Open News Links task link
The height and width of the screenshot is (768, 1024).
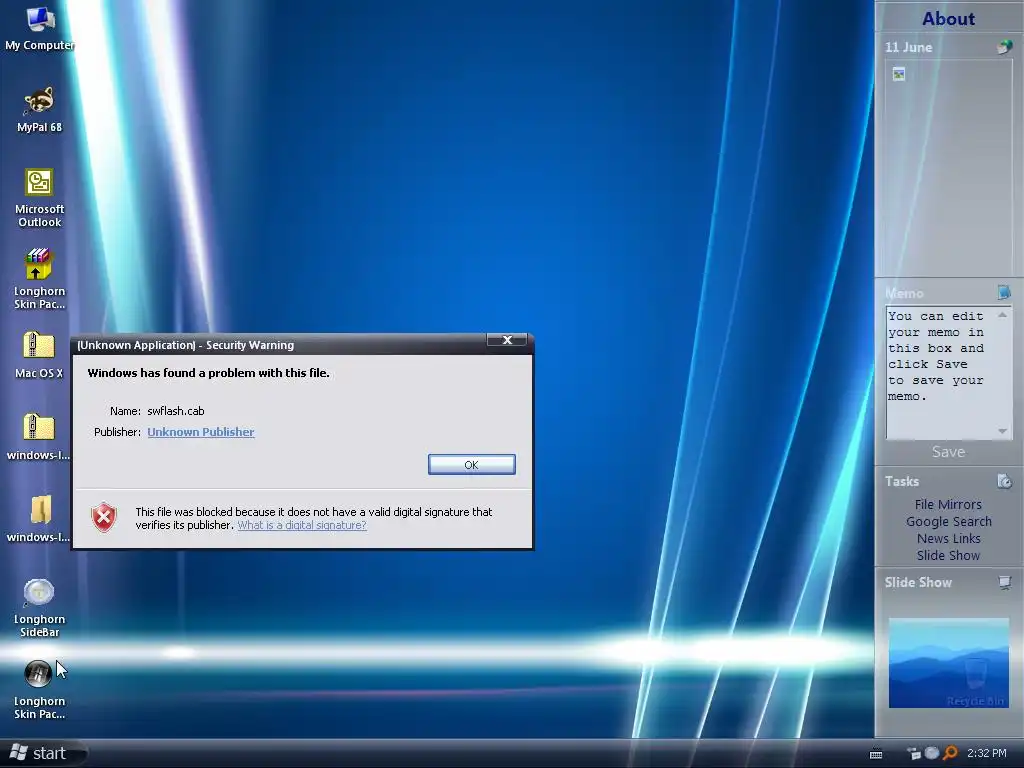point(948,538)
